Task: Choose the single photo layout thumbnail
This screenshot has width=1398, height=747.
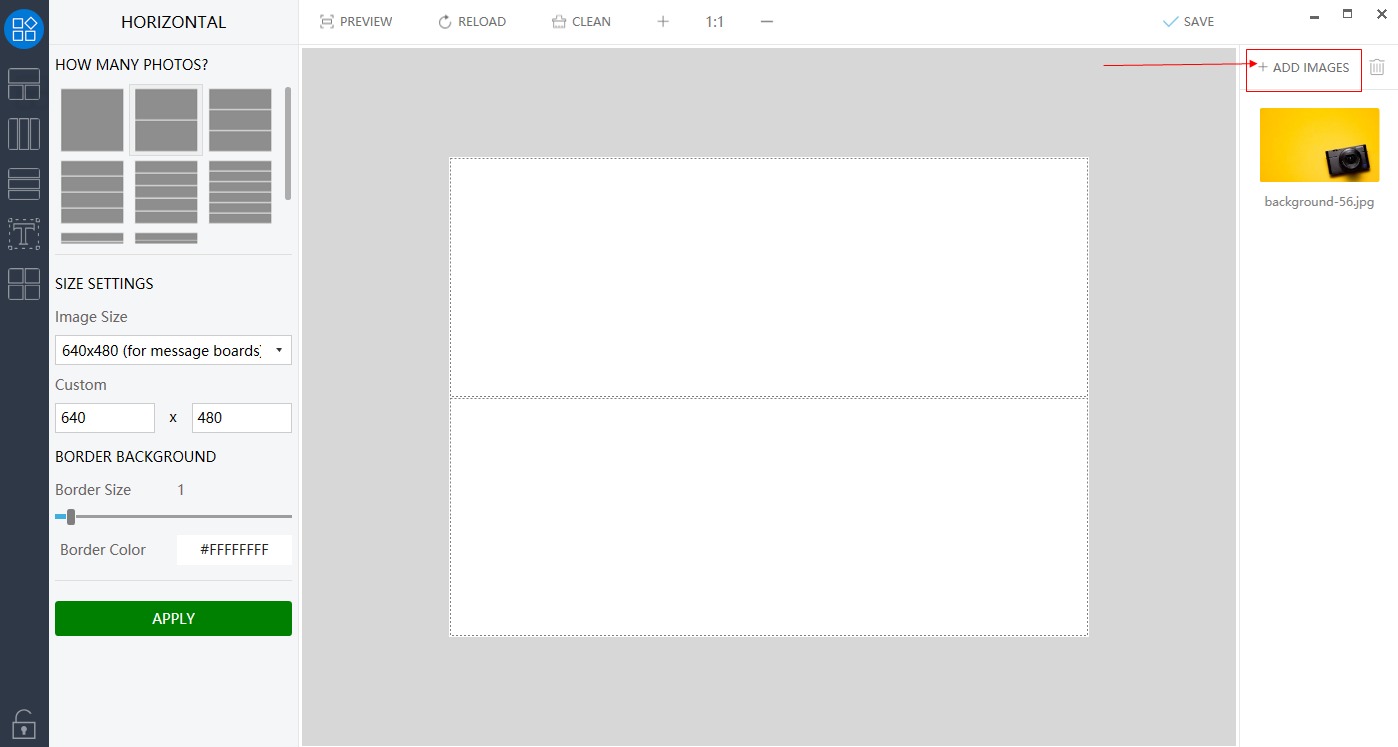Action: 92,120
